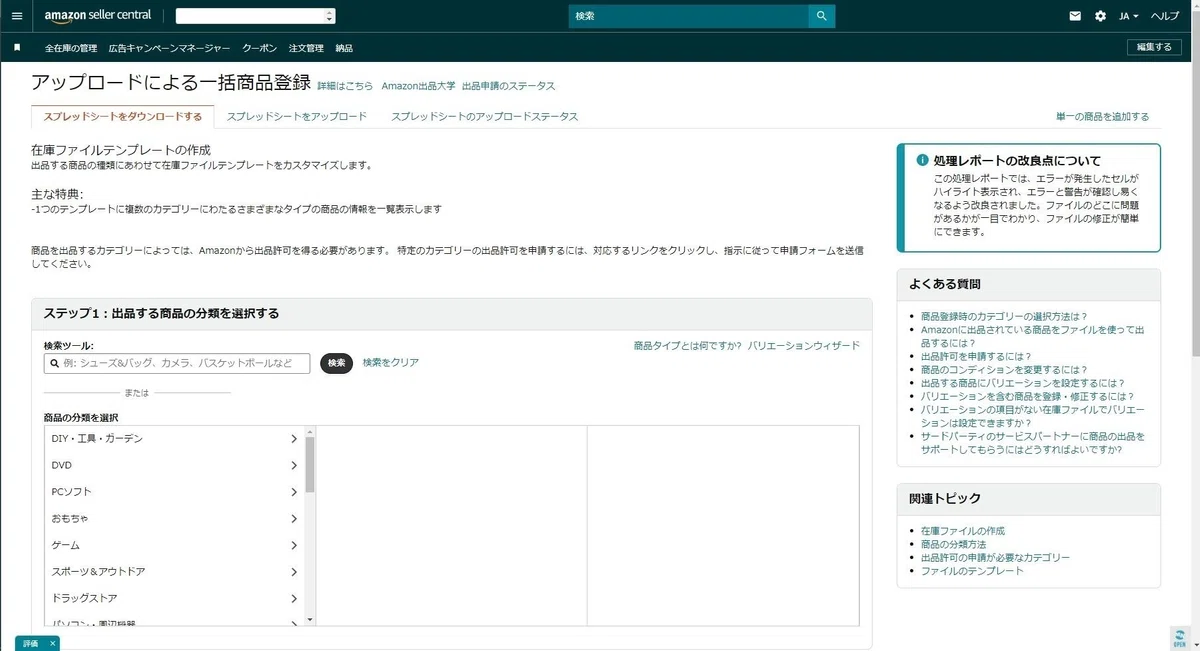Click 検索をクリア link
1200x651 pixels.
coord(391,362)
